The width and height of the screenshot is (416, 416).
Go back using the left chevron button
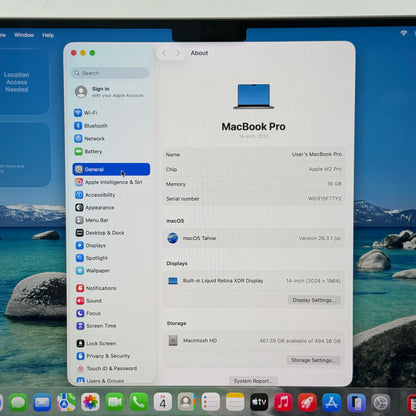[164, 53]
